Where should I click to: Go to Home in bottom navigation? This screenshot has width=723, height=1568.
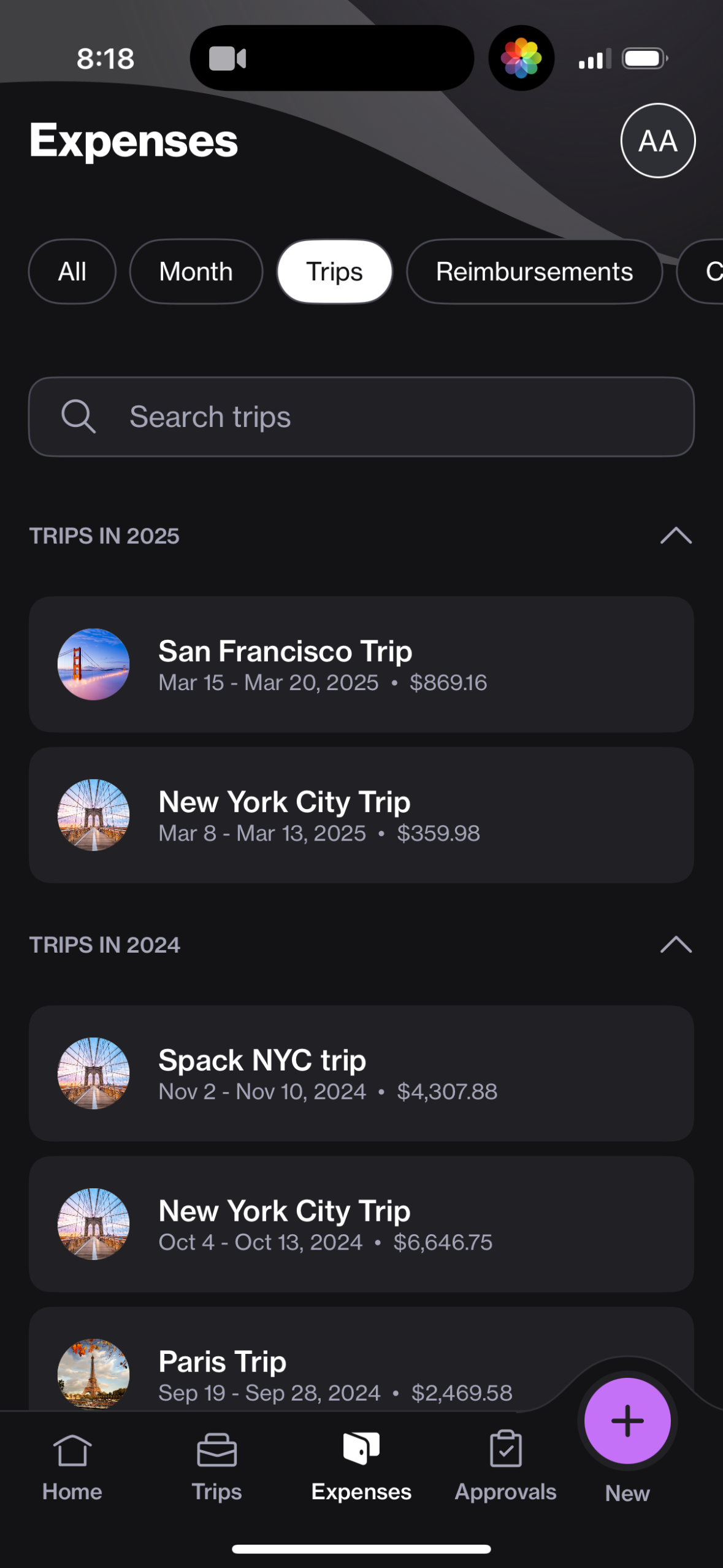pyautogui.click(x=72, y=1466)
